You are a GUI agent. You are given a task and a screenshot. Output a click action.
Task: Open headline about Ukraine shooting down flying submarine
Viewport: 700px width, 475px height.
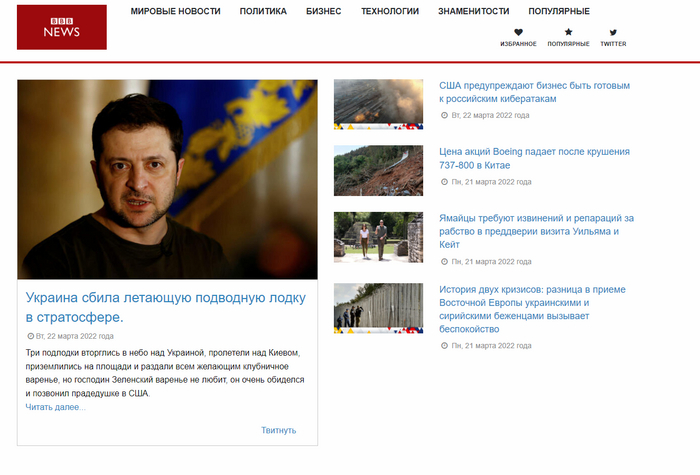tap(166, 307)
